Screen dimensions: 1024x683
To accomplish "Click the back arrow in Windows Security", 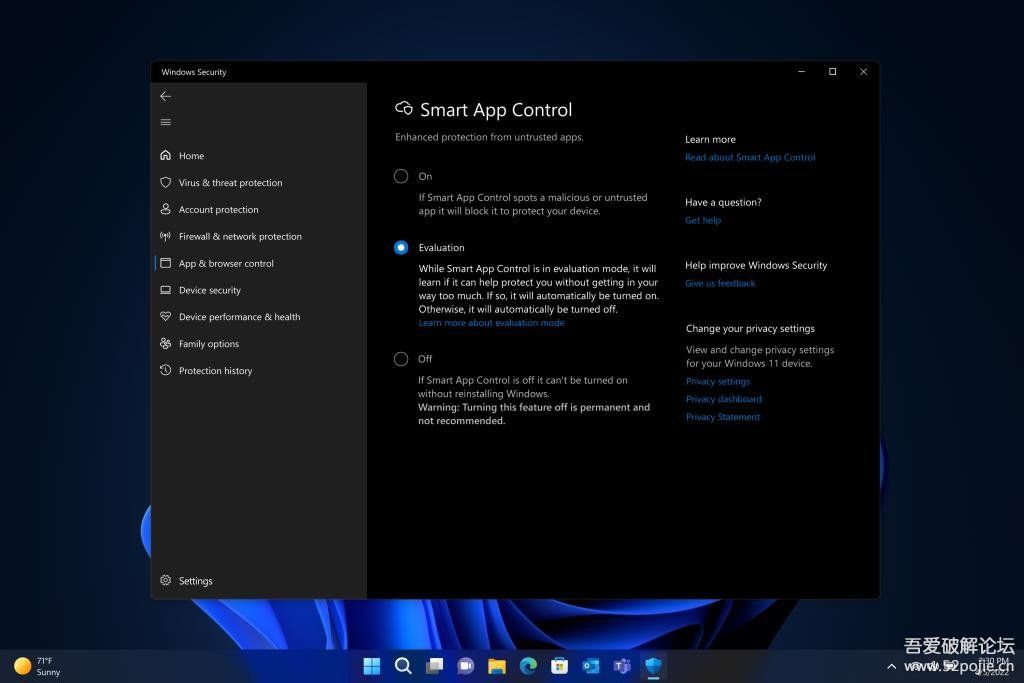I will coord(165,96).
